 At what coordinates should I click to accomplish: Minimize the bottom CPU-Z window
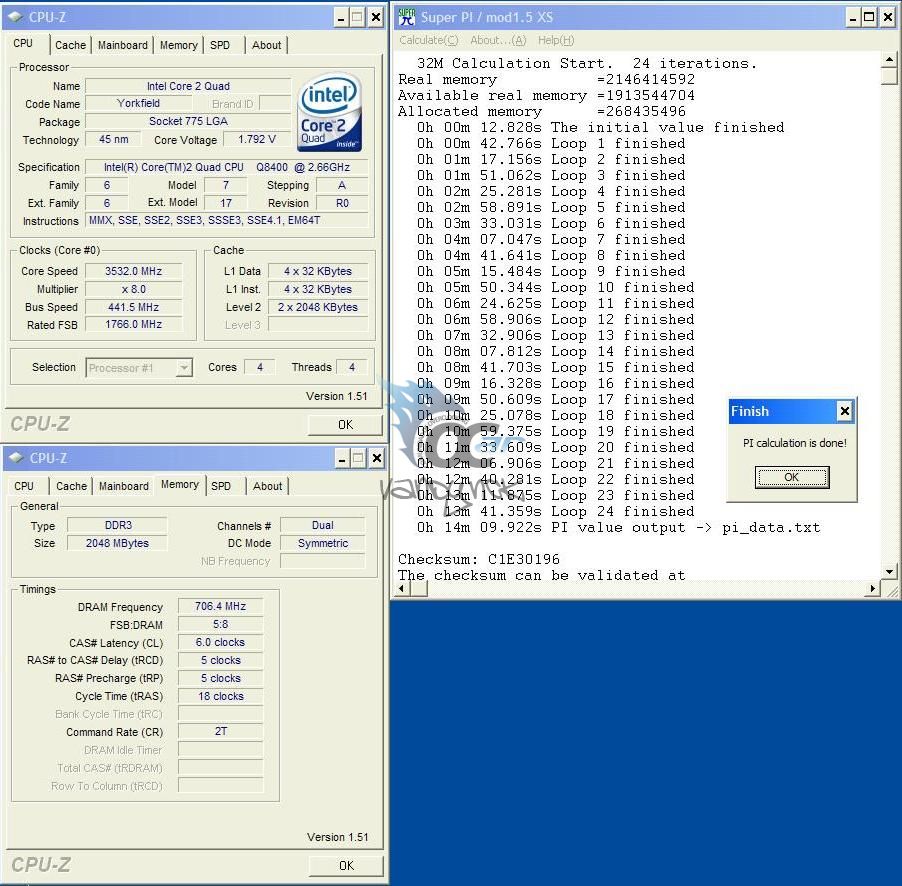pos(342,458)
